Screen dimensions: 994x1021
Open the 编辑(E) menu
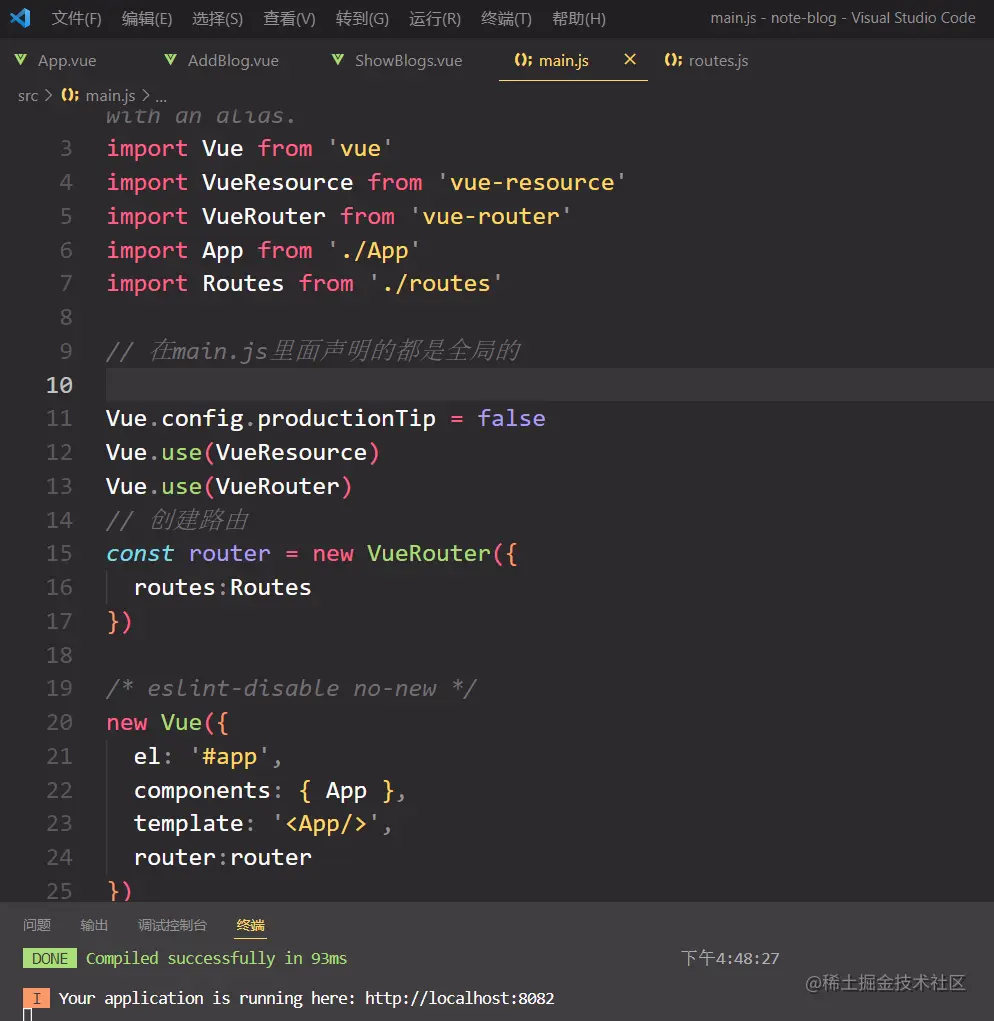pos(146,18)
